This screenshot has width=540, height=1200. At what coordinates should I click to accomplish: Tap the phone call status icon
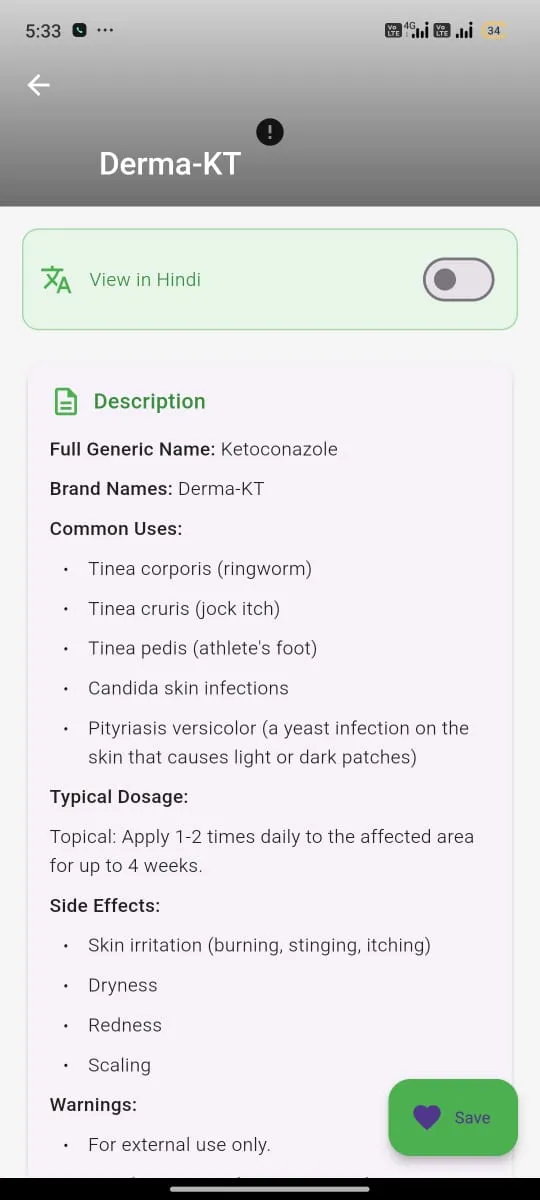(79, 31)
